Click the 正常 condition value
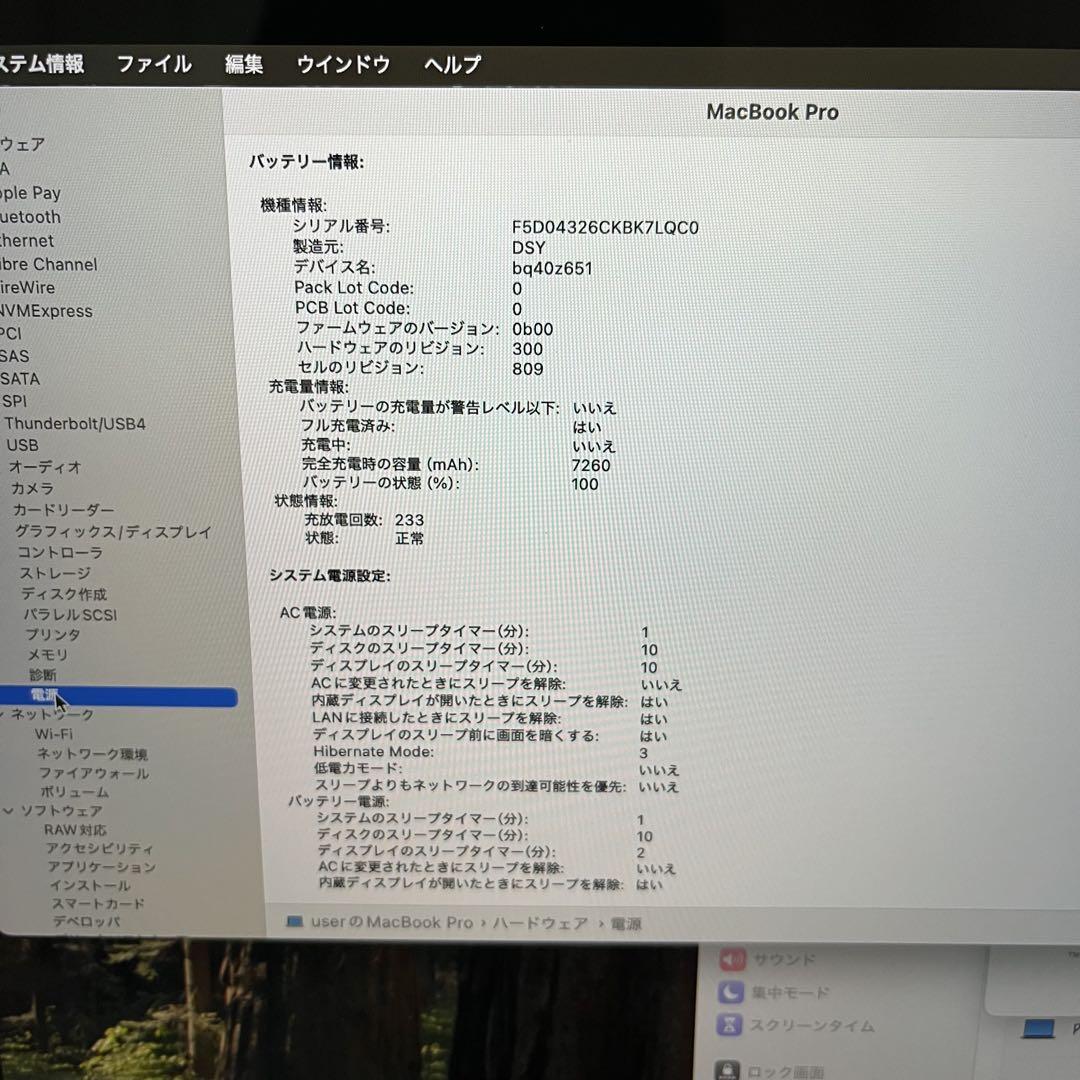Image resolution: width=1080 pixels, height=1080 pixels. tap(409, 539)
